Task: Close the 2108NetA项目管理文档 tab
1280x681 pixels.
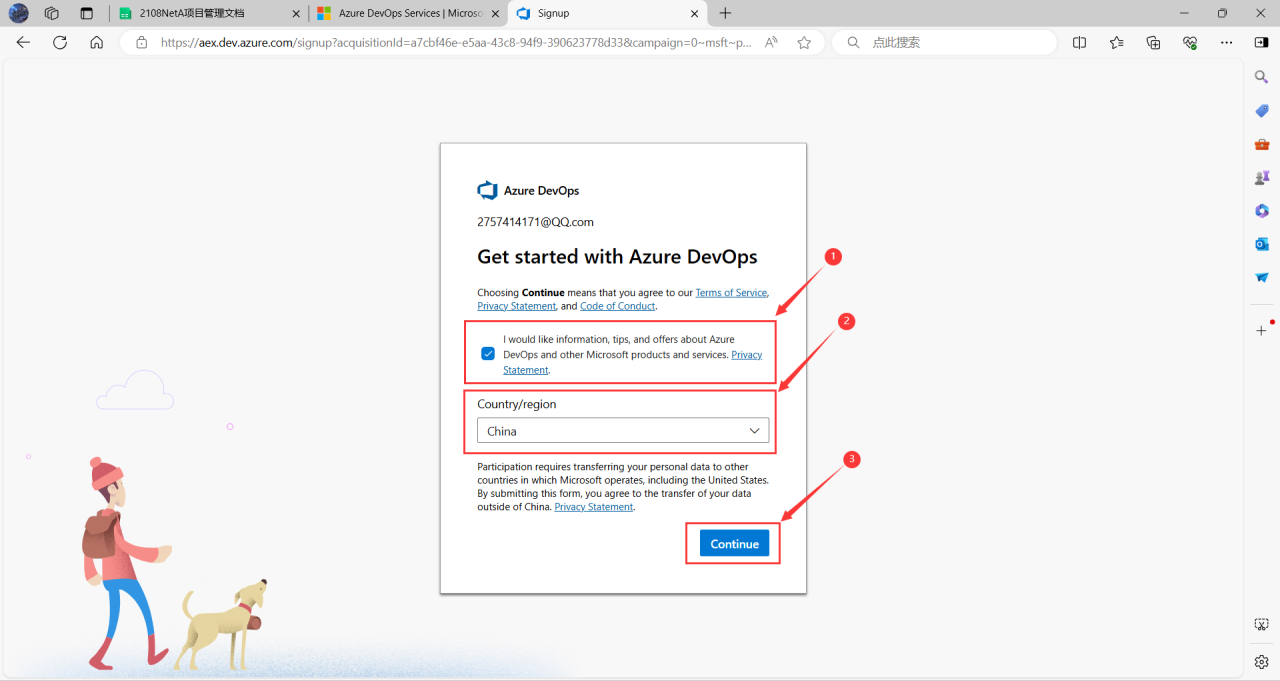Action: click(296, 13)
